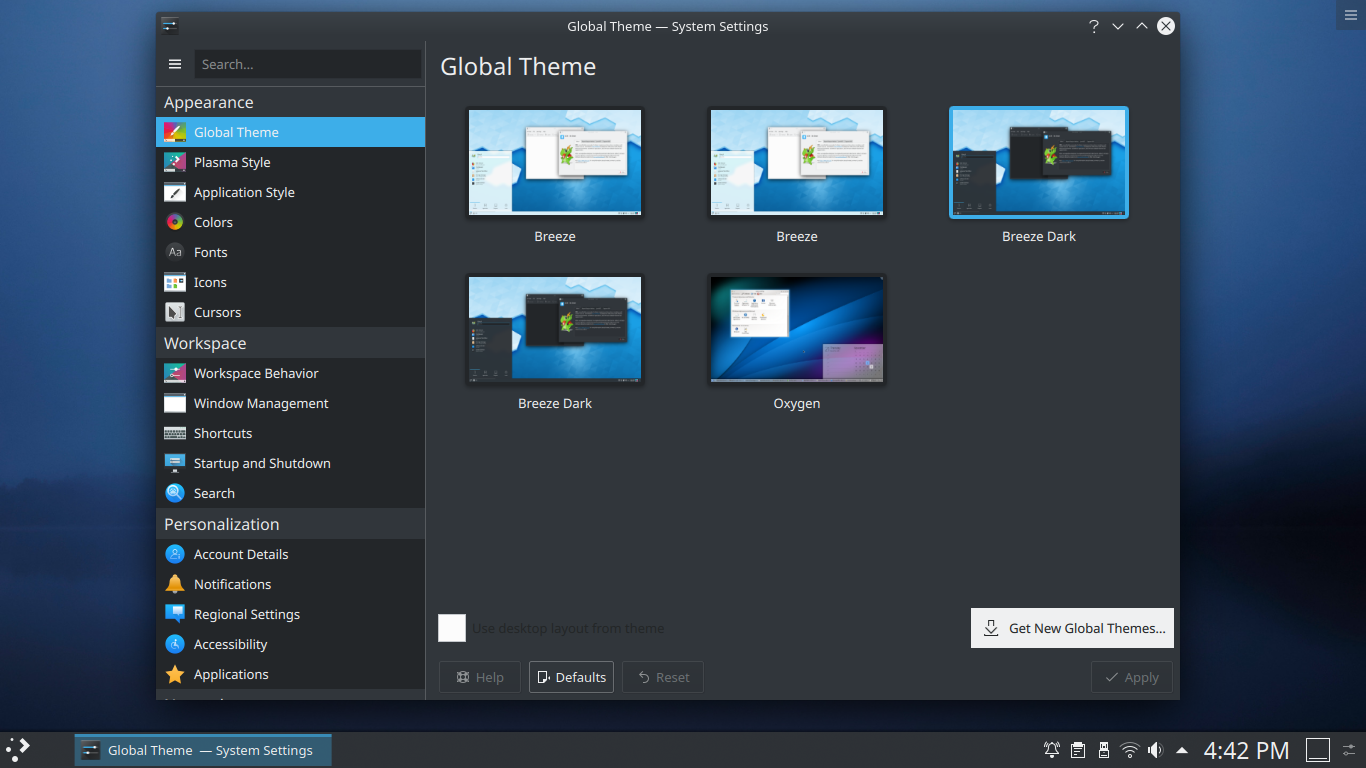This screenshot has width=1366, height=768.
Task: Select the Regional Settings icon
Action: click(x=175, y=614)
